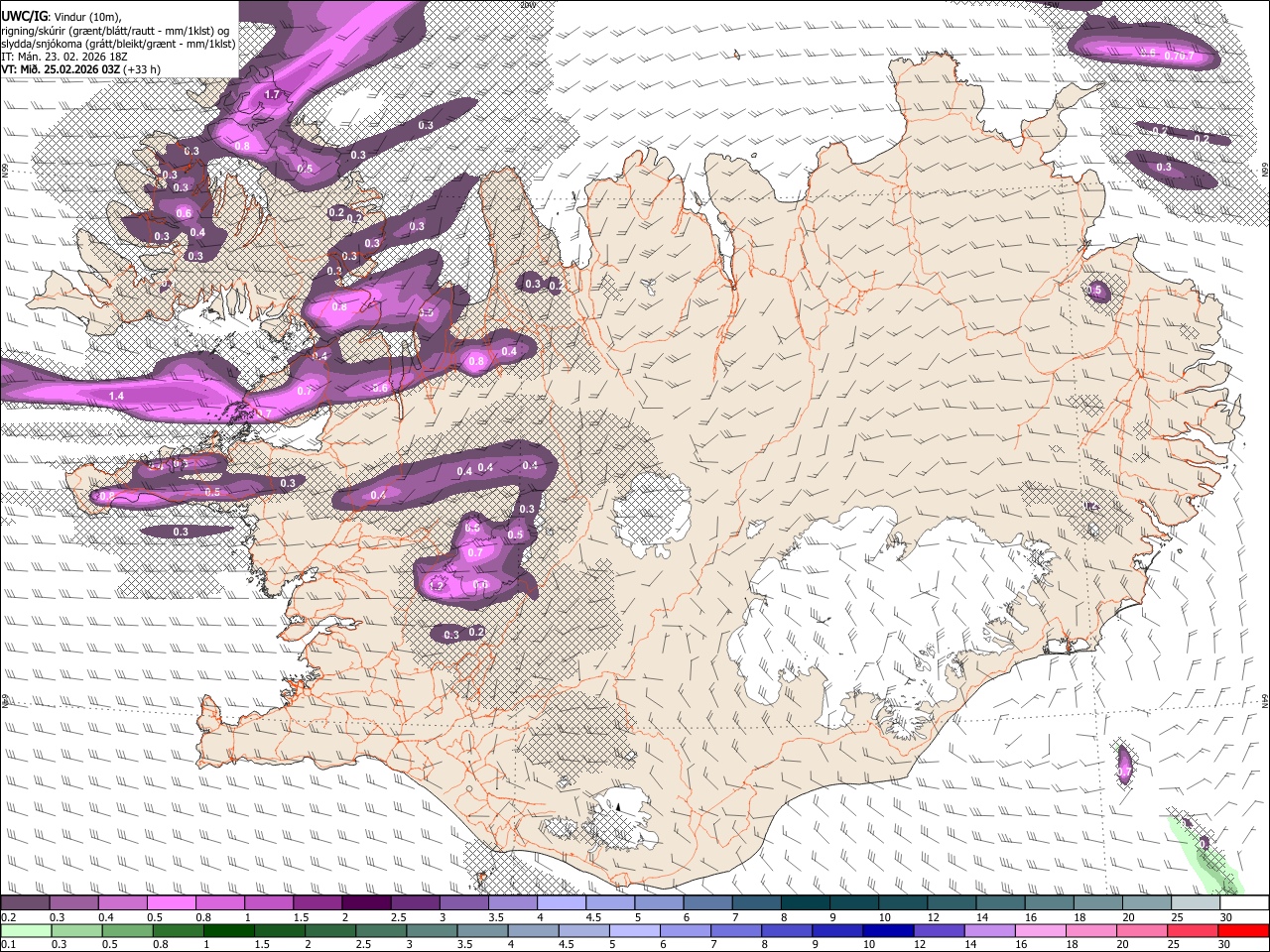Image resolution: width=1270 pixels, height=952 pixels.
Task: Click the '(+33 h)' forecast offset text
Action: coord(143,69)
